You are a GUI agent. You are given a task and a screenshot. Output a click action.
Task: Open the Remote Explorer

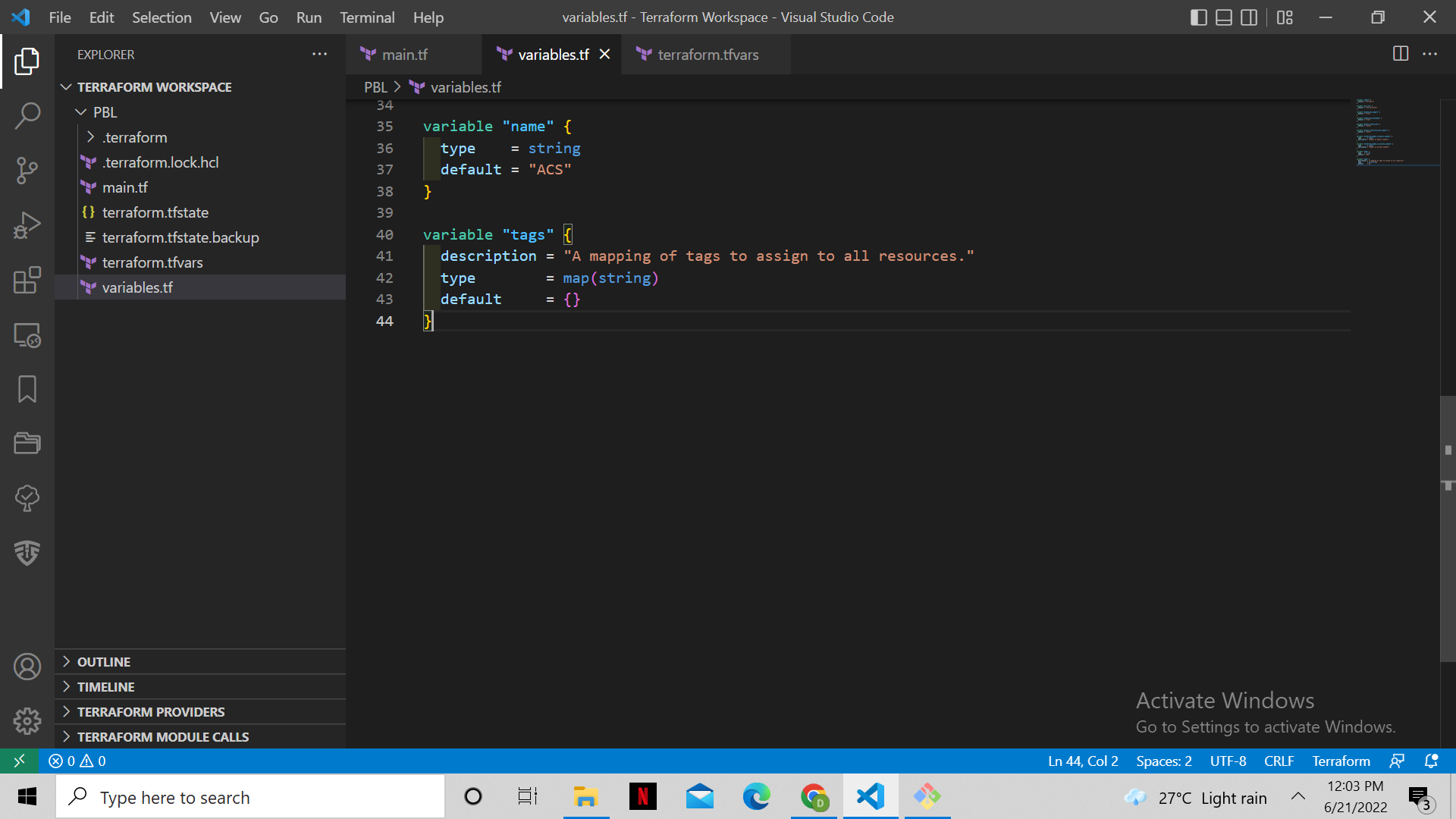point(27,335)
